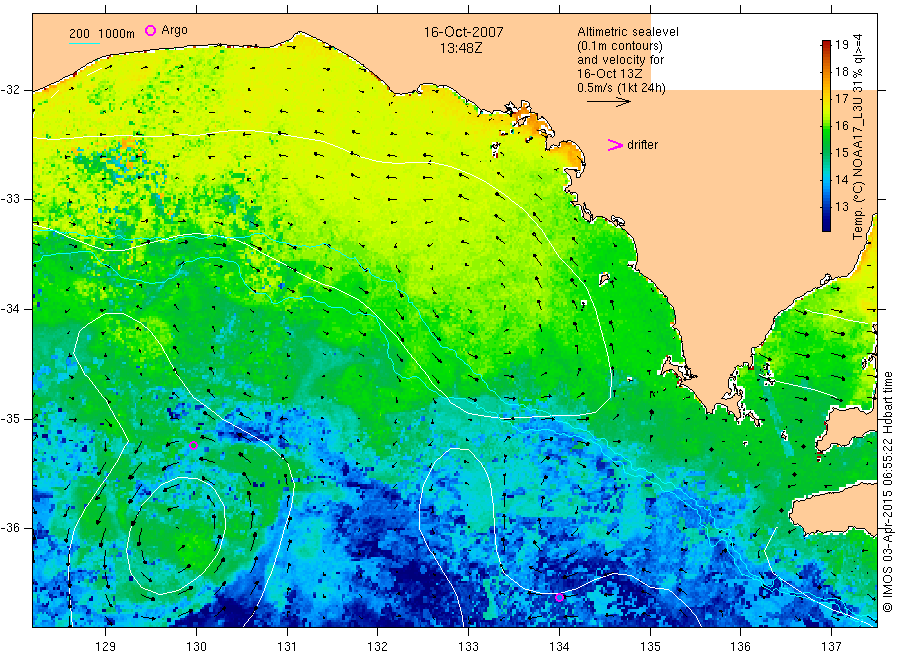Select the Argo float marker near 130E, 35S
This screenshot has width=900, height=660.
coord(193,445)
